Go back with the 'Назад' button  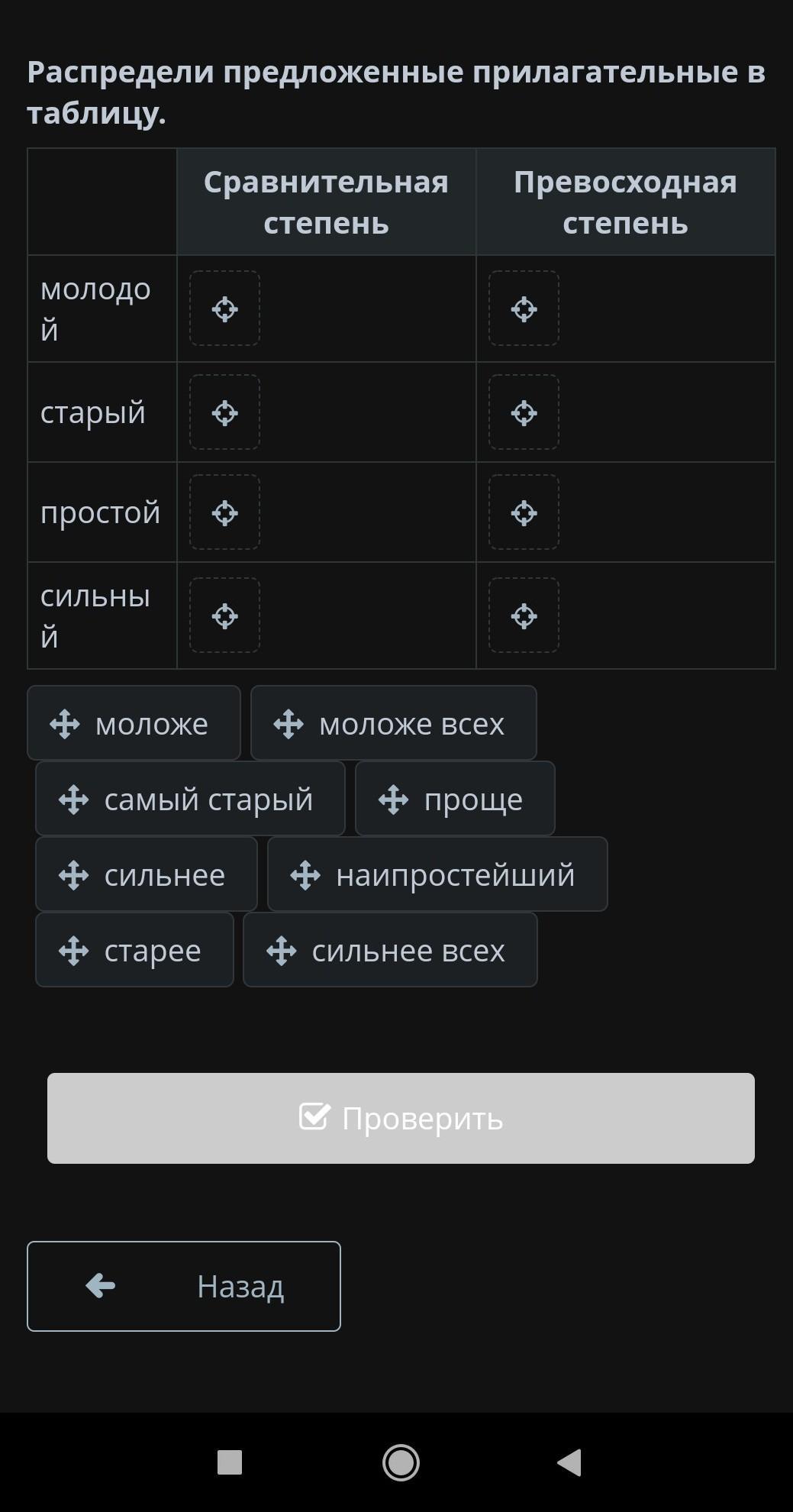pyautogui.click(x=184, y=1286)
